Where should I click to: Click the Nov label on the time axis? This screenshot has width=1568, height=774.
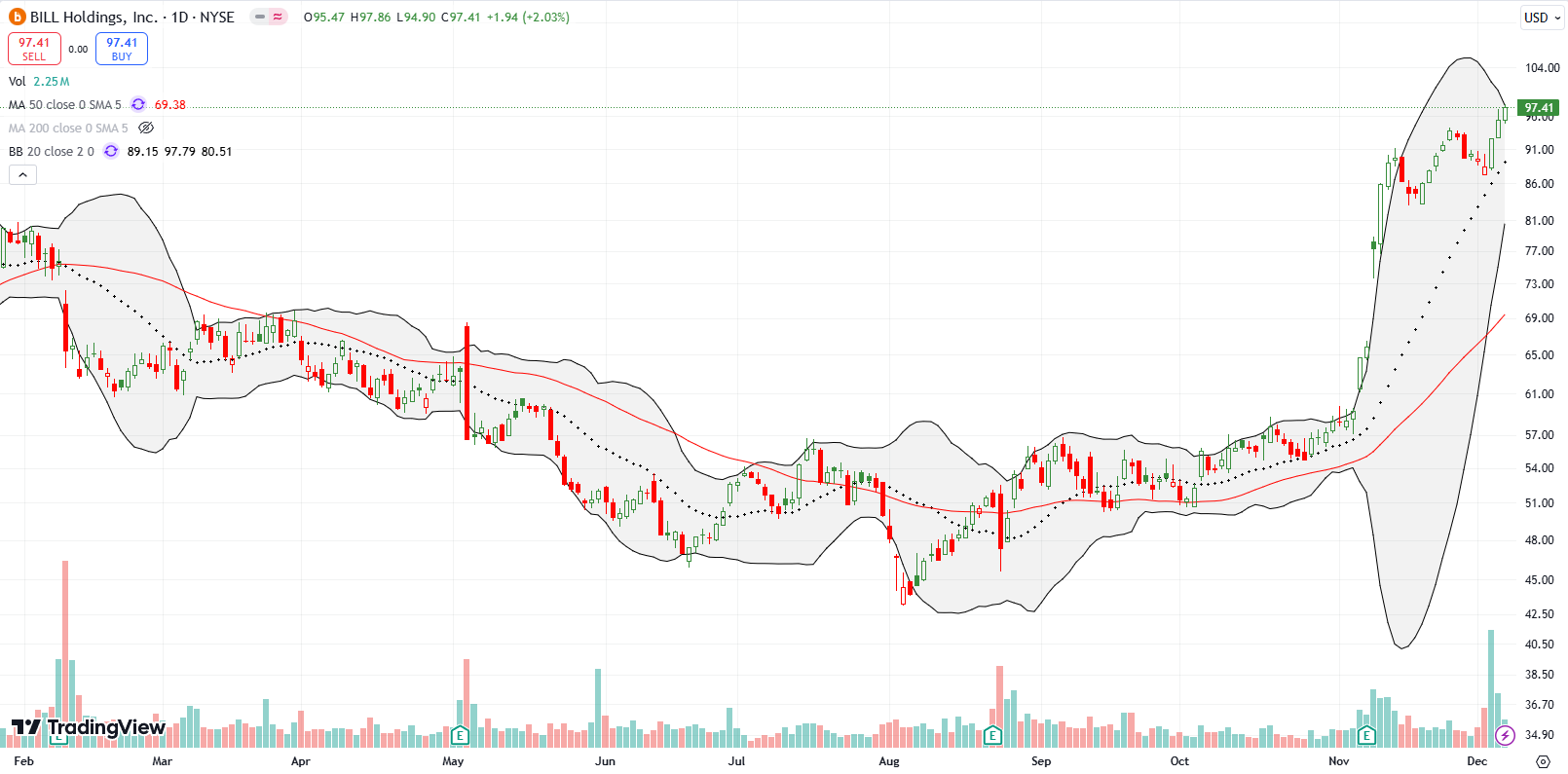tap(1339, 761)
